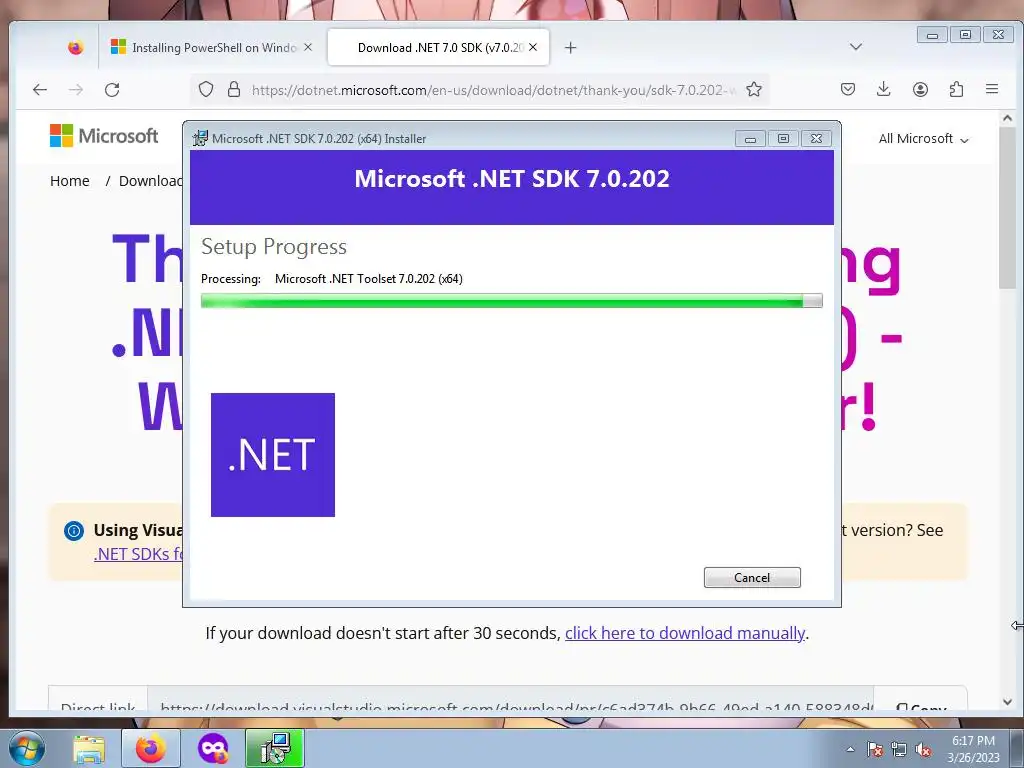Click the installer setup progress bar
Image resolution: width=1024 pixels, height=768 pixels.
[x=511, y=300]
